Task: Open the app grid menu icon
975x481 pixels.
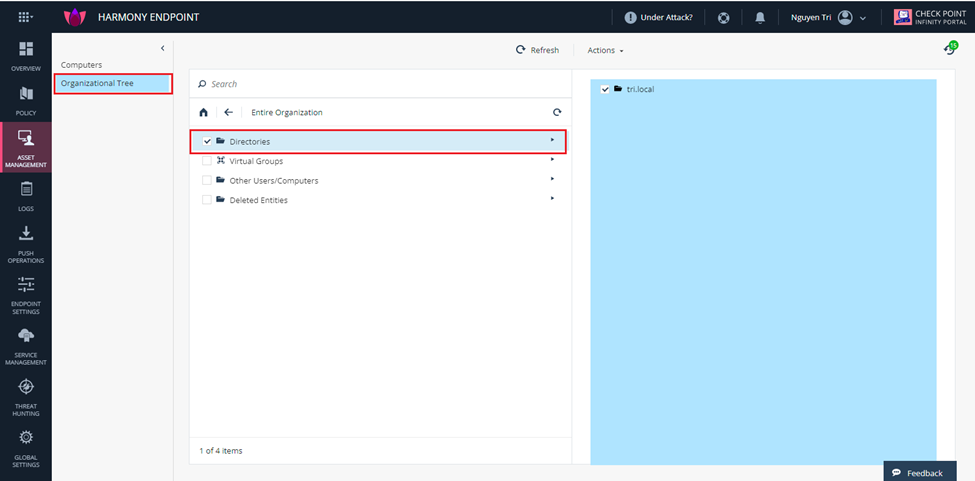Action: 25,17
